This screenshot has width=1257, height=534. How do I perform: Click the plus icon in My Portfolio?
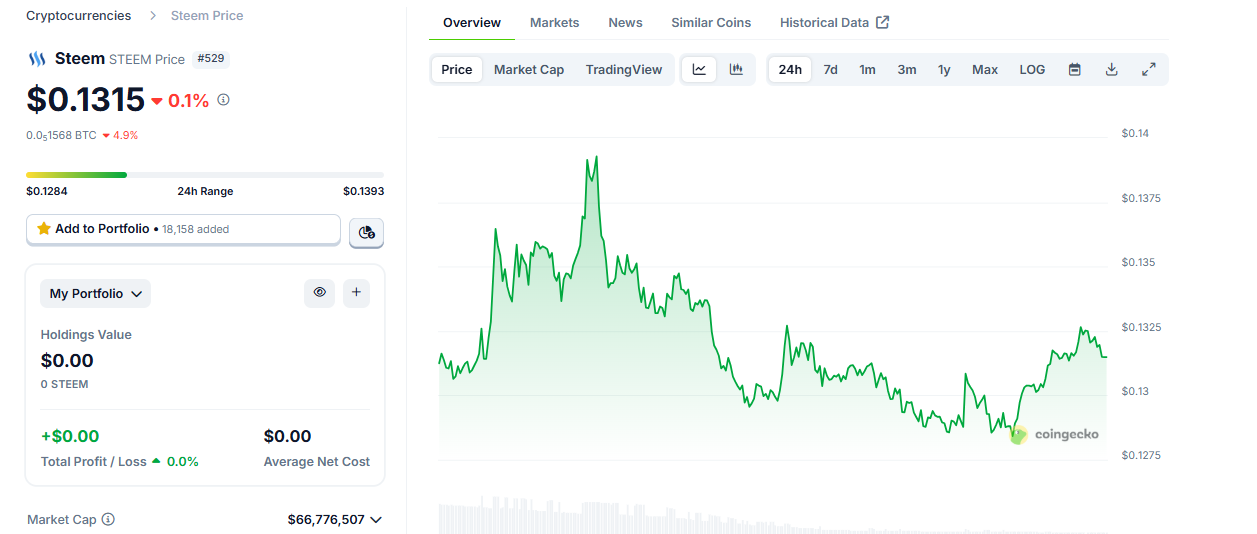pyautogui.click(x=356, y=293)
